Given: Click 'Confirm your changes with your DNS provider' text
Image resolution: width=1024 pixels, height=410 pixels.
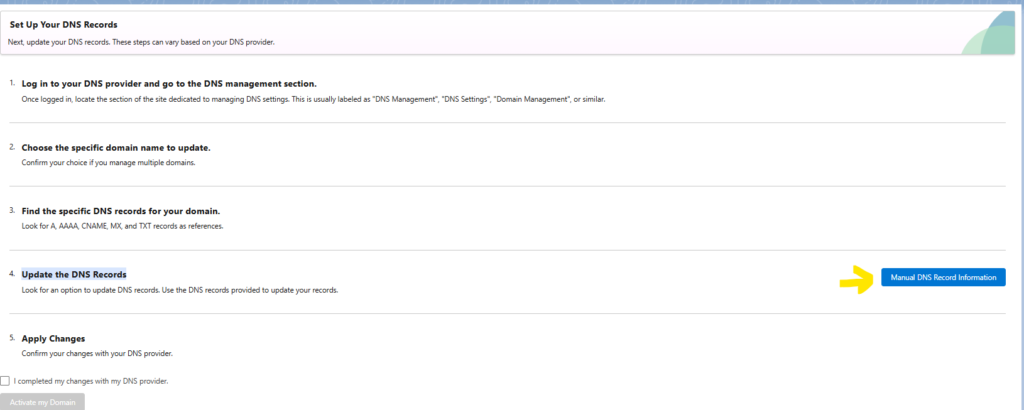Looking at the screenshot, I should pyautogui.click(x=97, y=354).
